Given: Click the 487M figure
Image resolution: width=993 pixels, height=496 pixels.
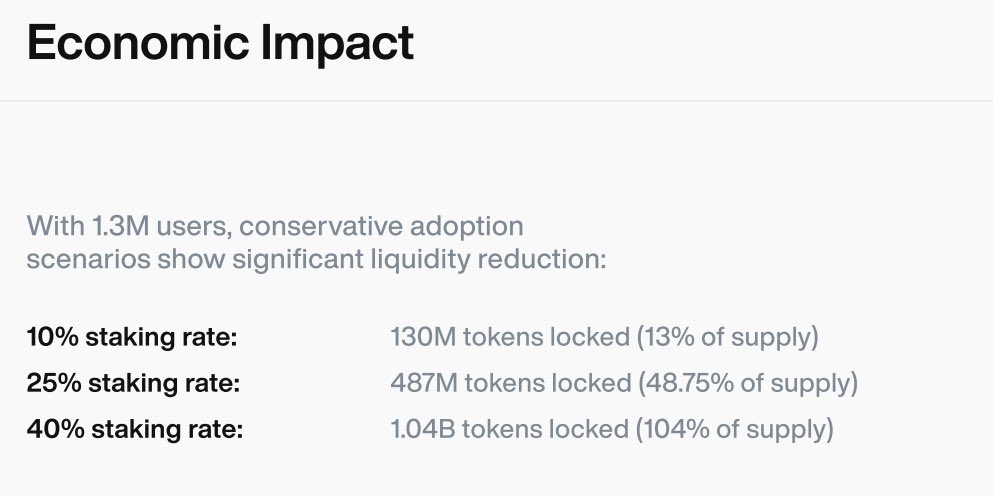Looking at the screenshot, I should (424, 383).
